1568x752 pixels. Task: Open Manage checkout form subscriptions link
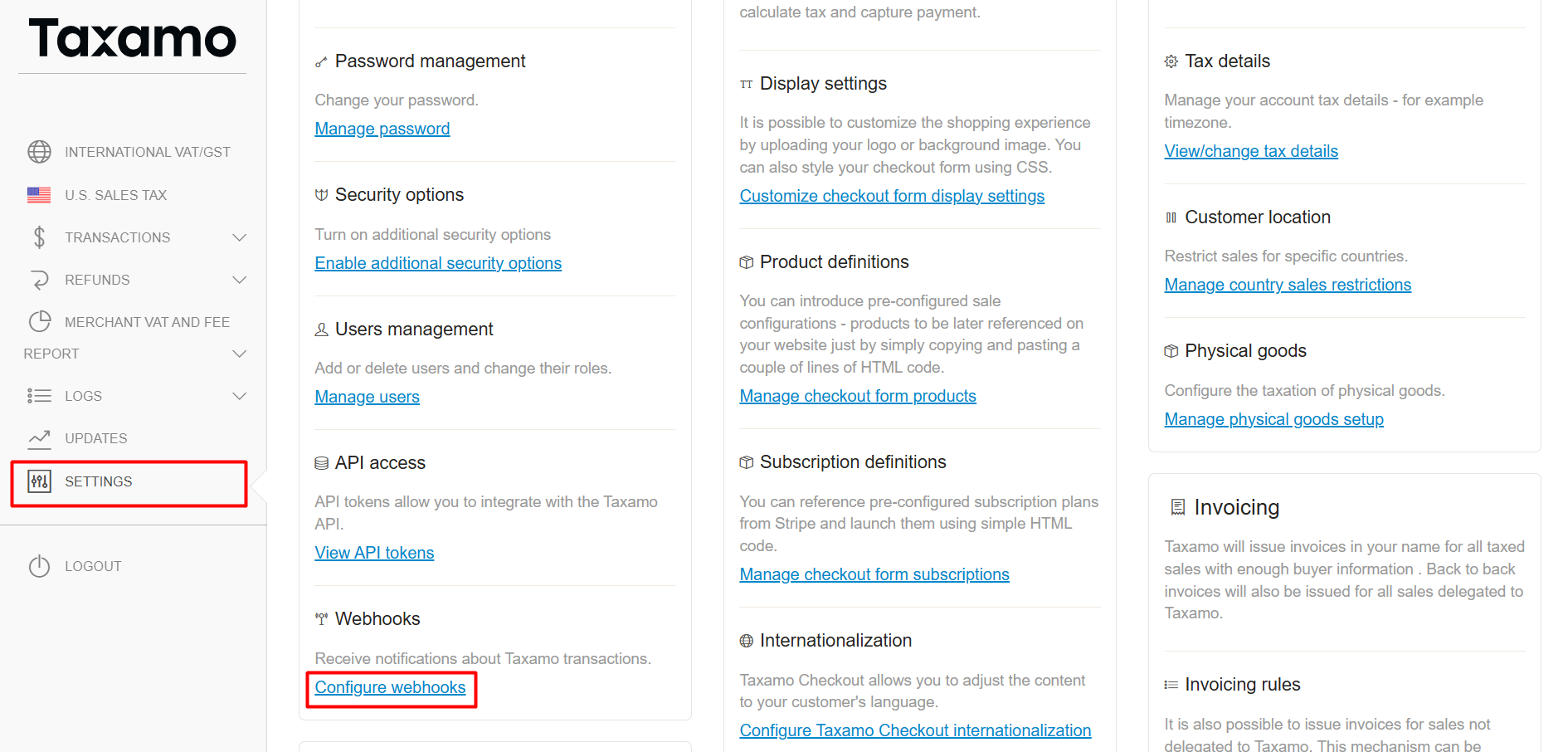[874, 574]
